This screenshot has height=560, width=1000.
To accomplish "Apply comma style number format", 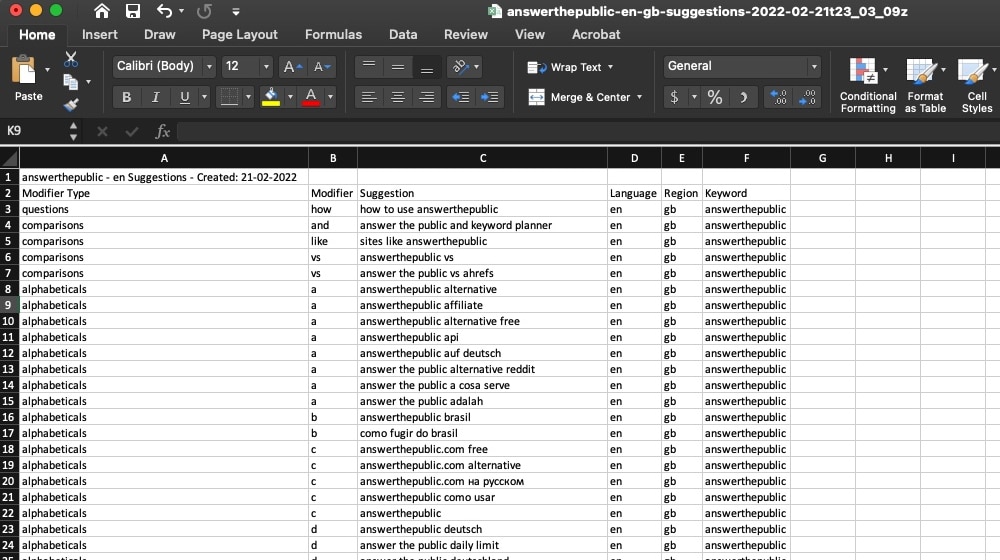I will point(744,97).
